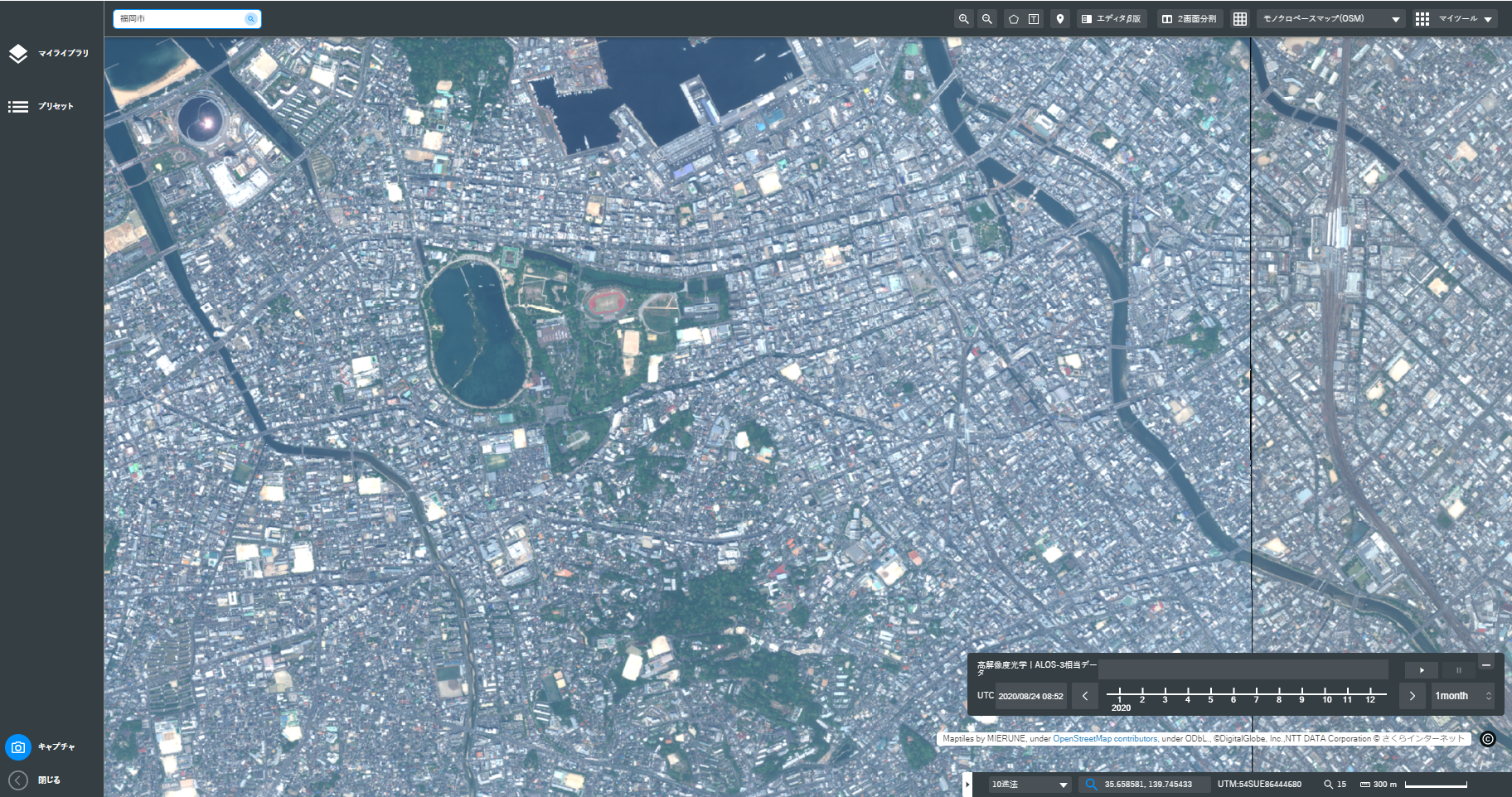Select the polygon drawing tool
This screenshot has height=797, width=1512.
(x=1013, y=19)
